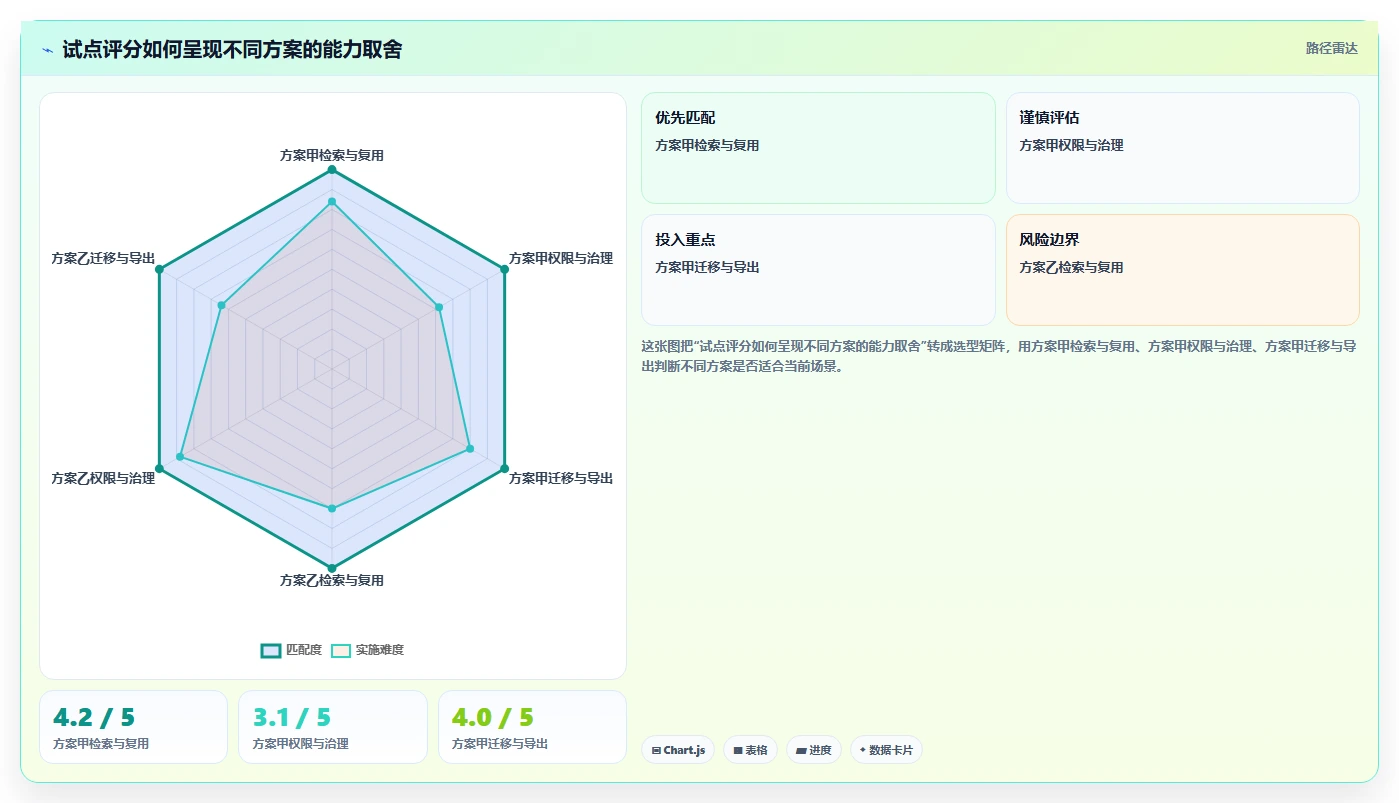Click the 实施难度 legend label

coord(380,650)
